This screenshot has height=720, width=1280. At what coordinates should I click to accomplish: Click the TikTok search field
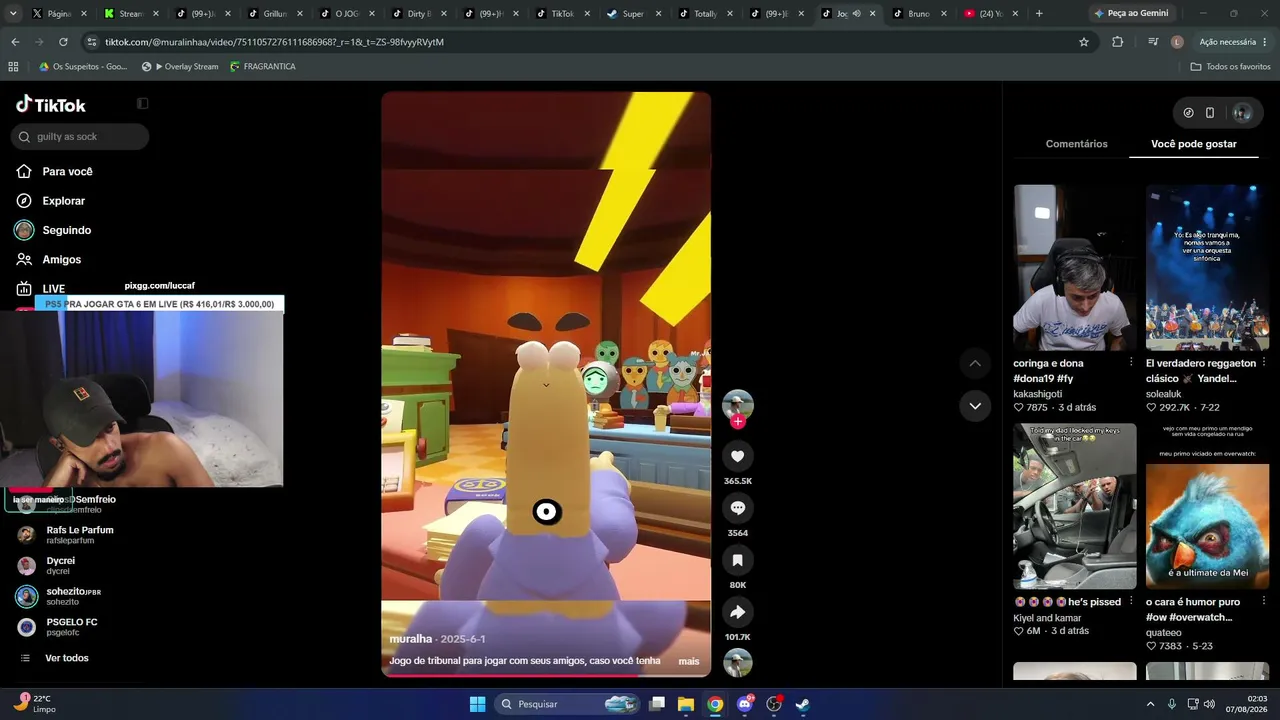[x=80, y=137]
